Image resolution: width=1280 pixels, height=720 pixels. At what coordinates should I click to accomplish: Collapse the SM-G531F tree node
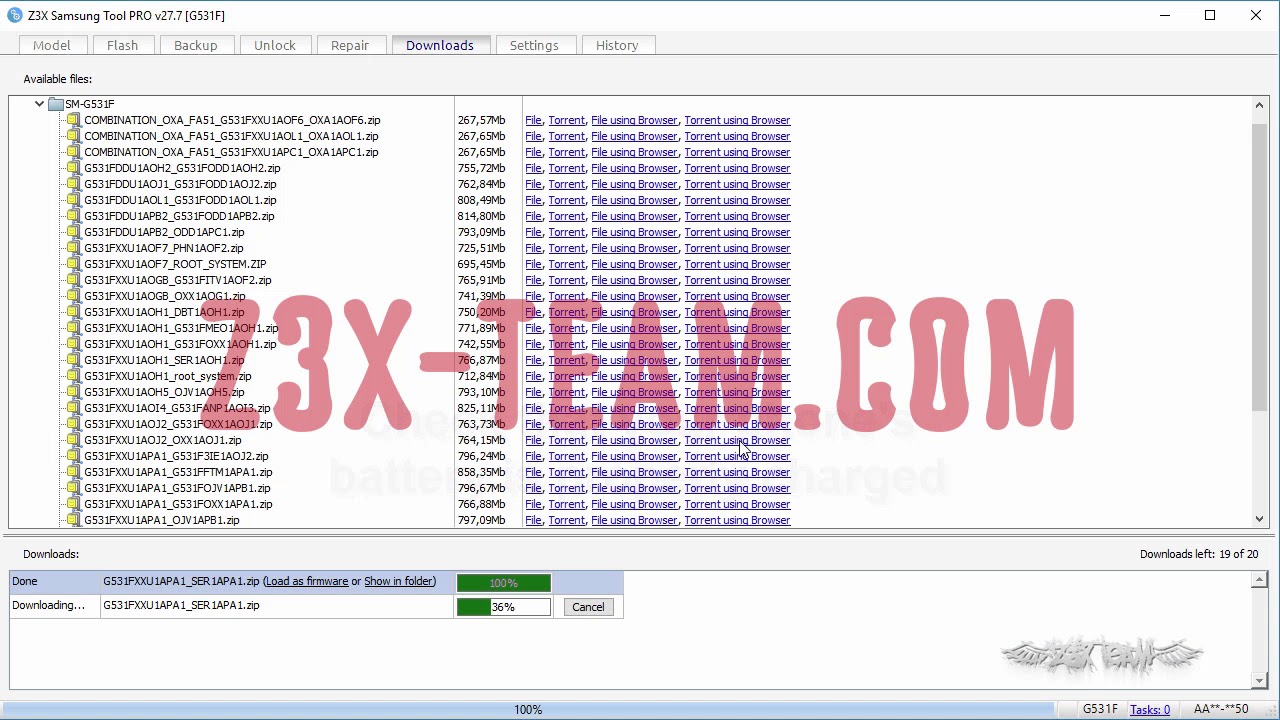click(39, 104)
